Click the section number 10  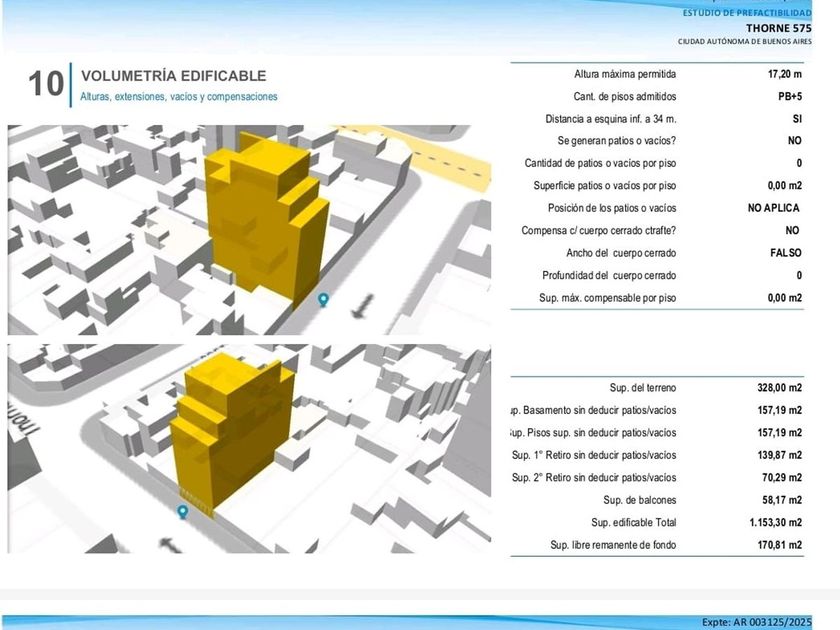(46, 84)
